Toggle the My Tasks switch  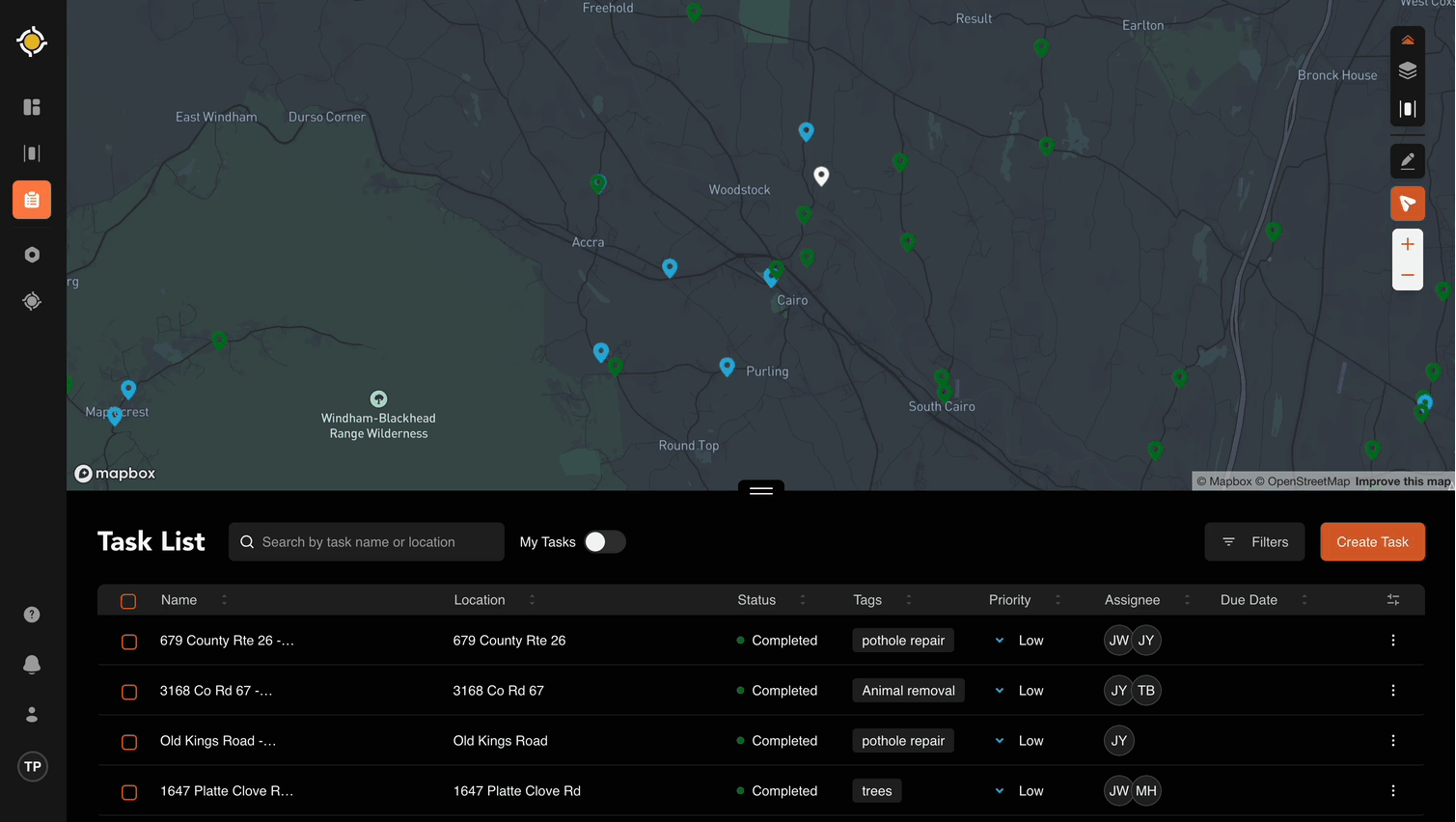(x=604, y=542)
